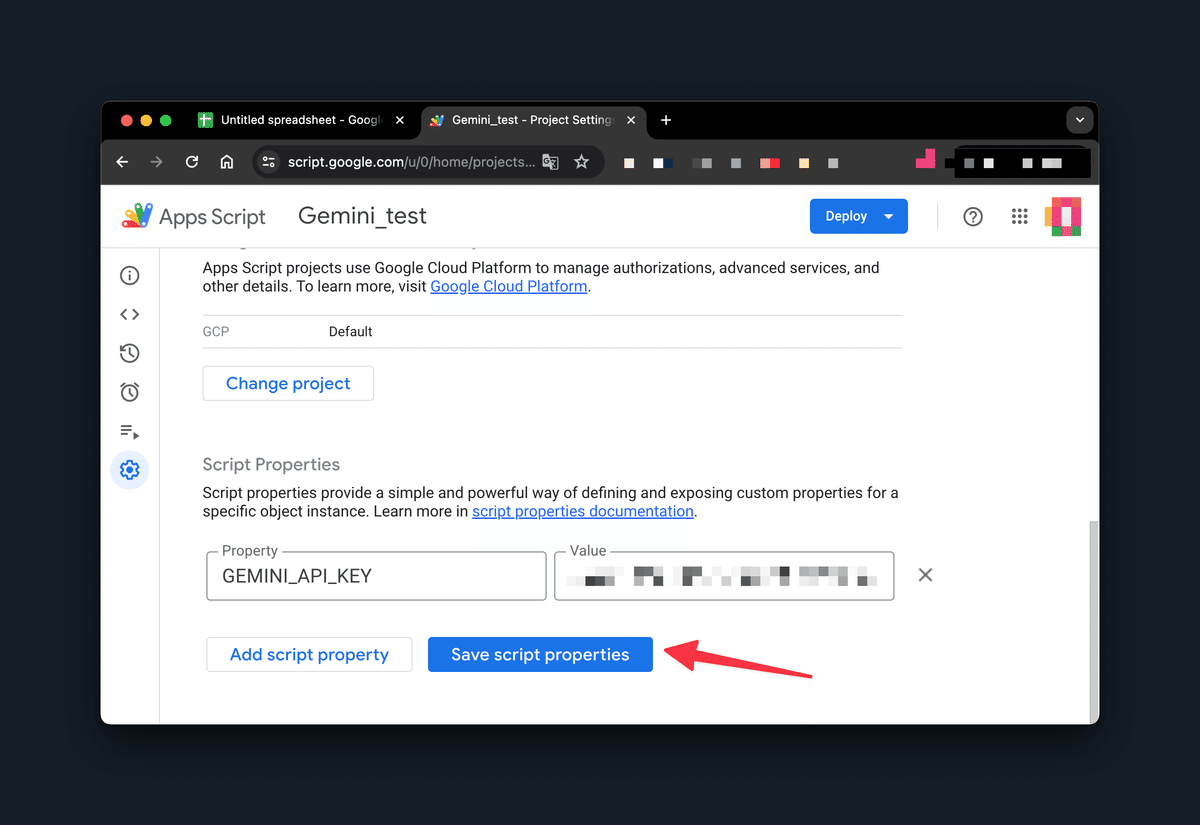
Task: Click Save script properties button
Action: click(x=540, y=655)
